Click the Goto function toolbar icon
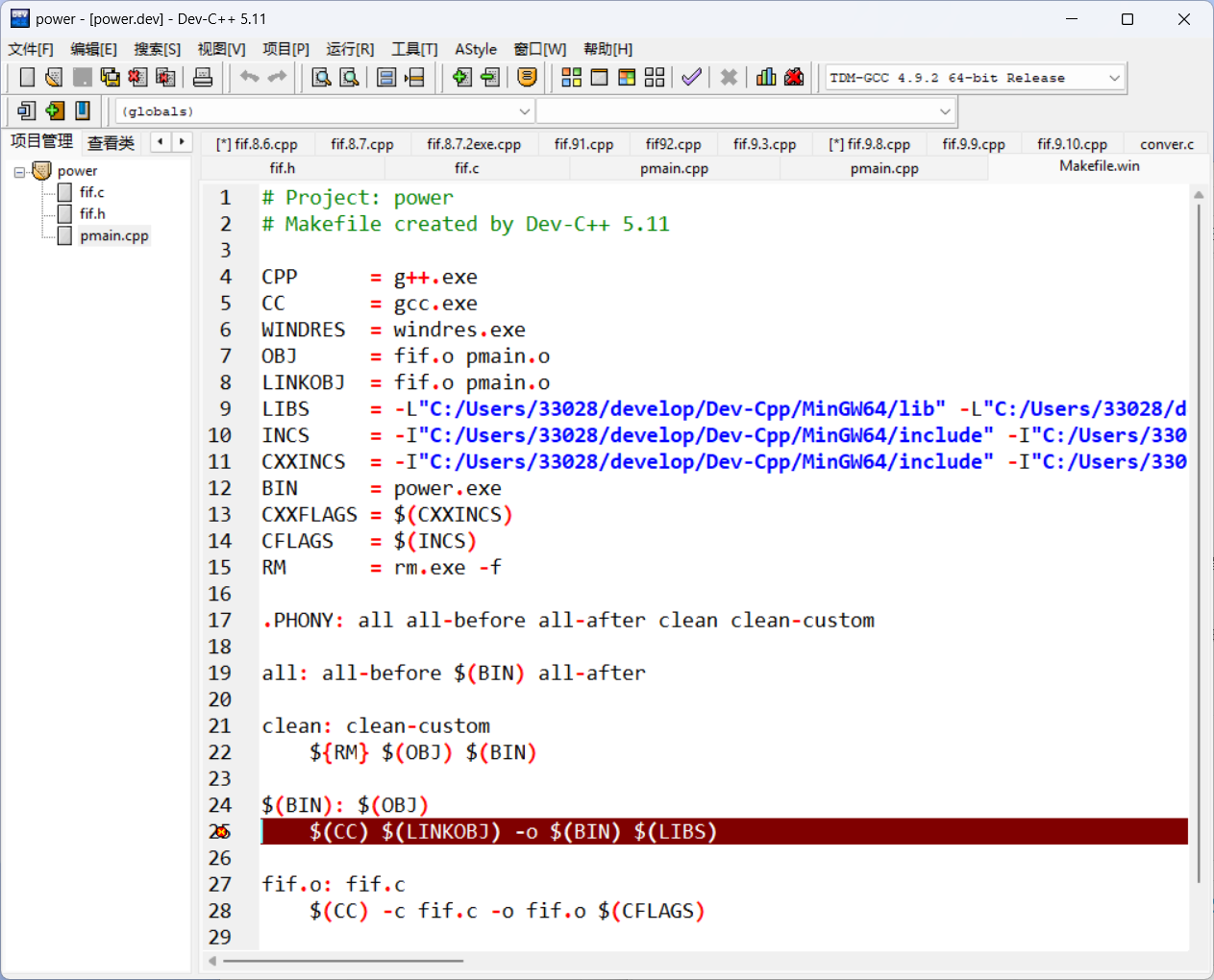 [386, 77]
